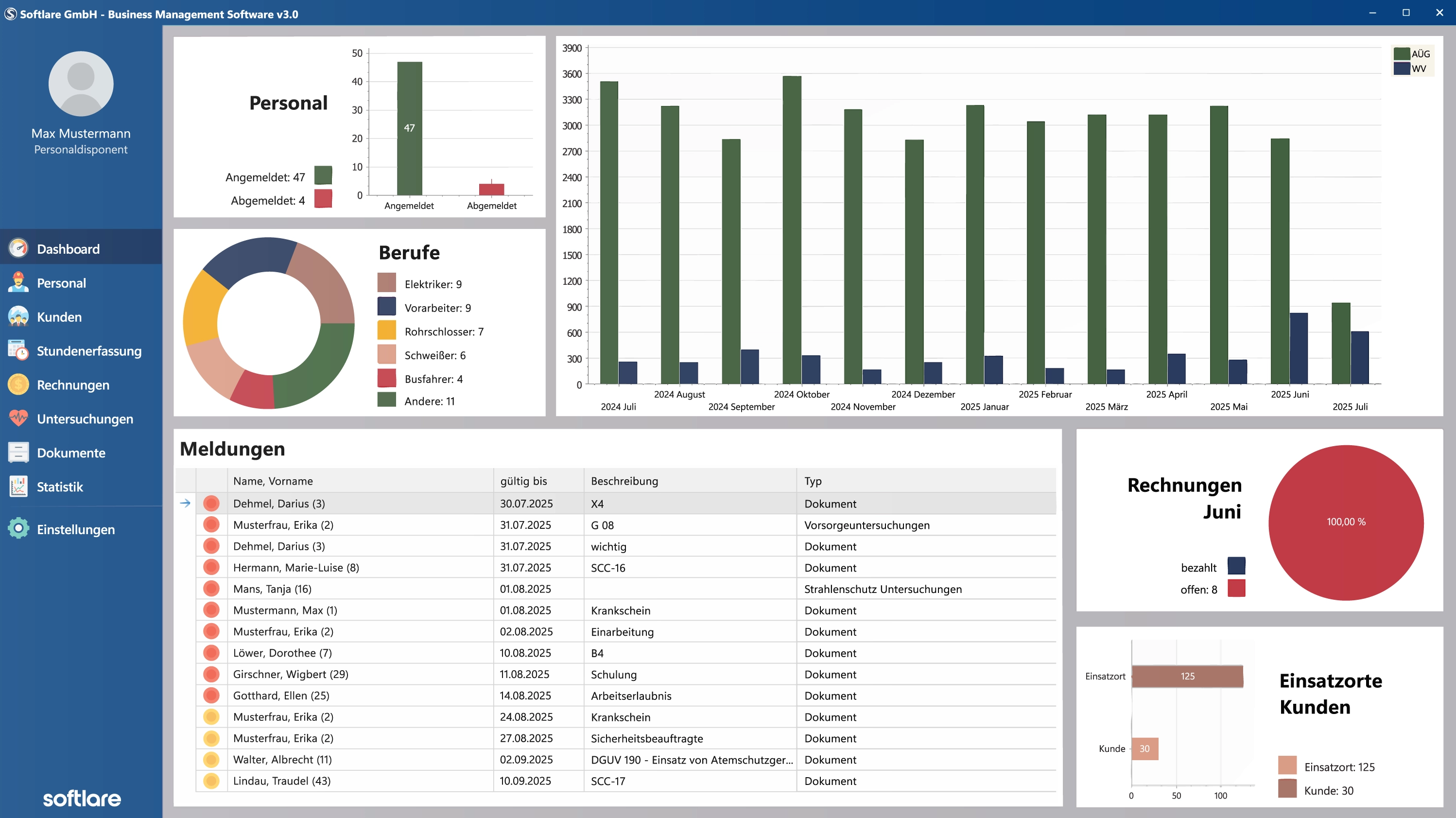Select the Einstellungen menu label

pos(76,529)
